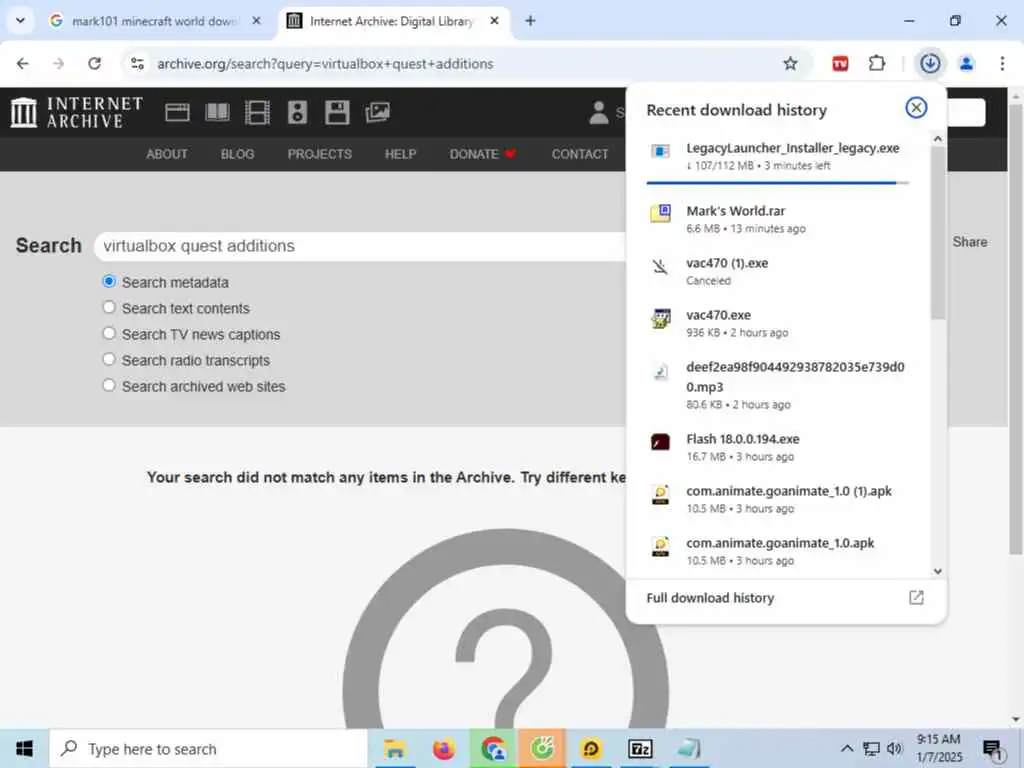This screenshot has height=768, width=1024.
Task: Switch to mark101 minecraft world download tab
Action: pyautogui.click(x=157, y=21)
